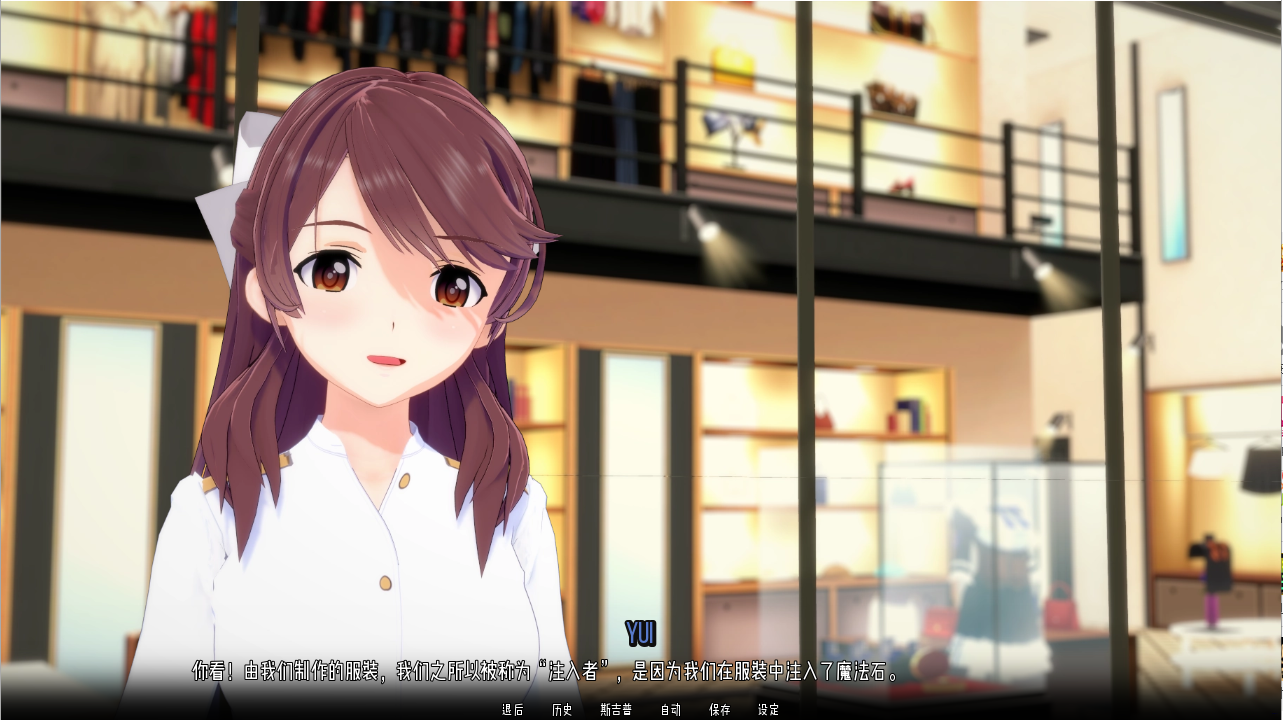Enable 自动 auto-advance mode
This screenshot has width=1283, height=720.
point(670,710)
